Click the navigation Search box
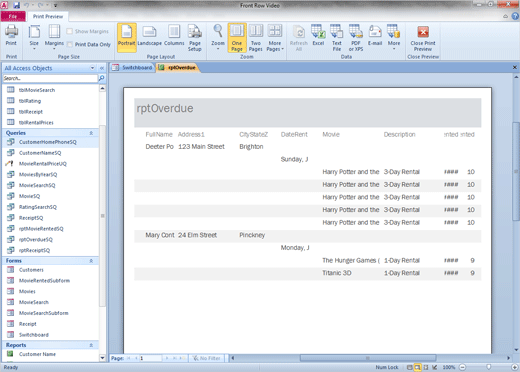The width and height of the screenshot is (520, 372). 50,78
